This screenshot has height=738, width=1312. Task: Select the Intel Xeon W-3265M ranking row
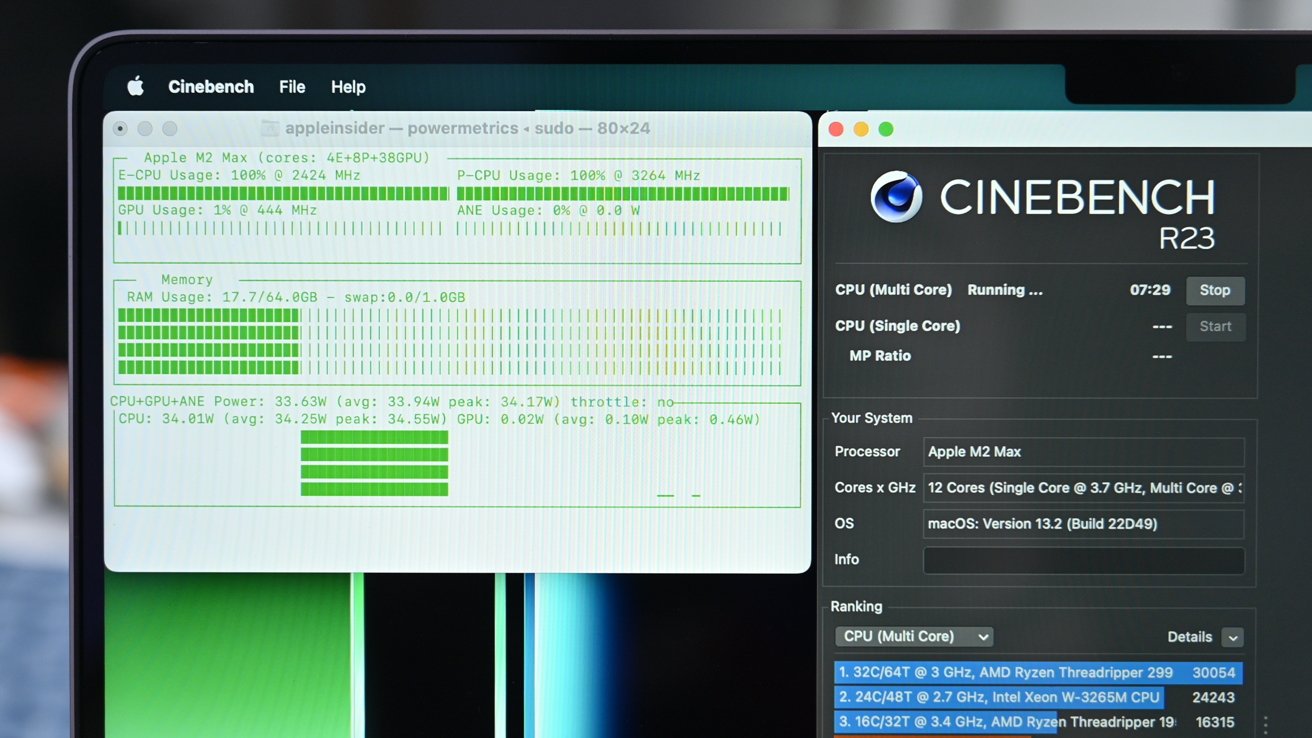click(x=1038, y=697)
